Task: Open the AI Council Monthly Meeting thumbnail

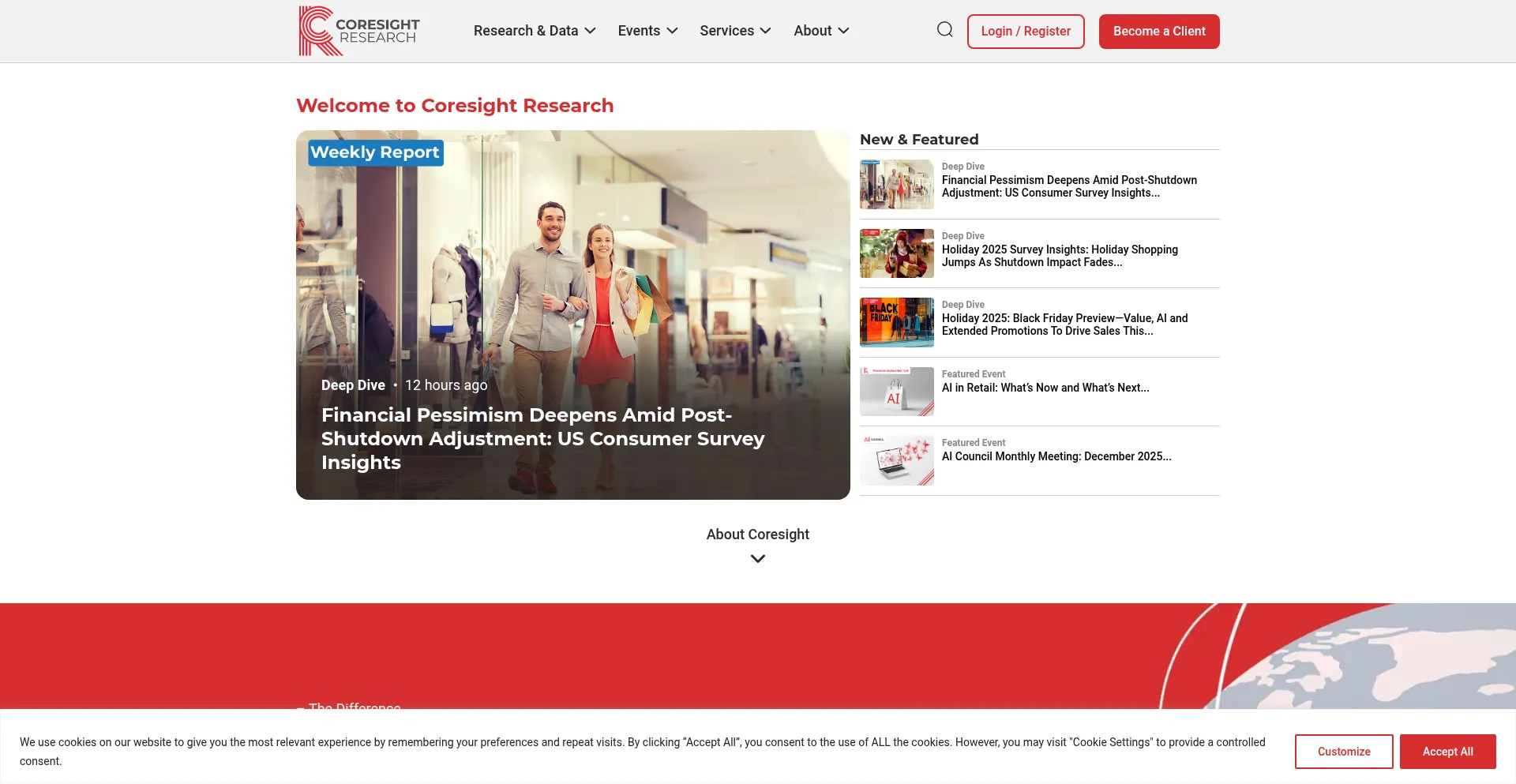Action: (x=896, y=460)
